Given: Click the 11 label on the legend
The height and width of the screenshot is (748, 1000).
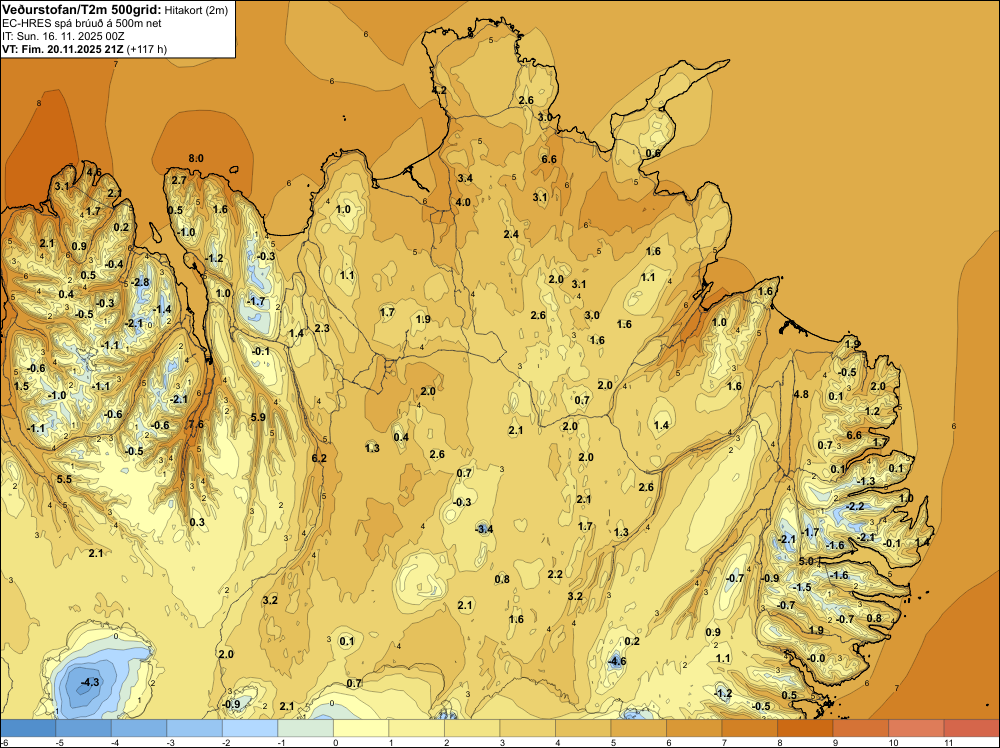Looking at the screenshot, I should pyautogui.click(x=948, y=742).
